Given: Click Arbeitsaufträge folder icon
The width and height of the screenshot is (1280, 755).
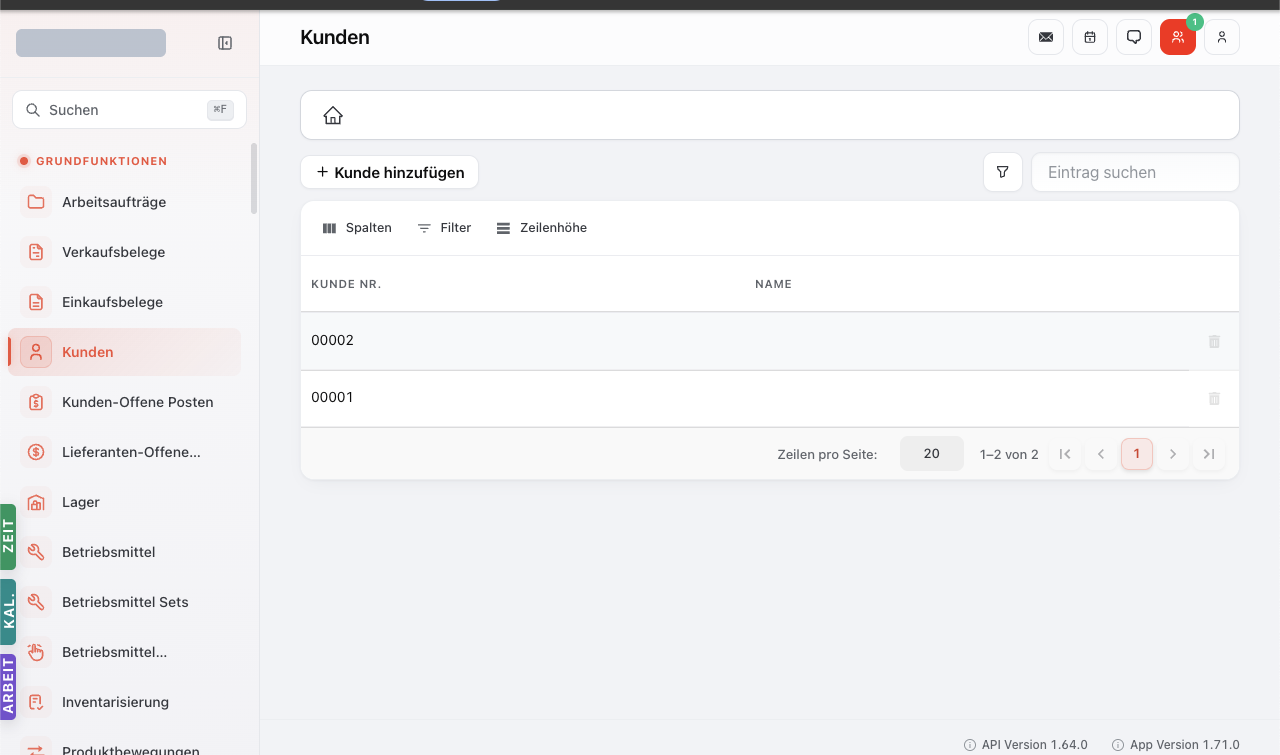Looking at the screenshot, I should pos(36,202).
